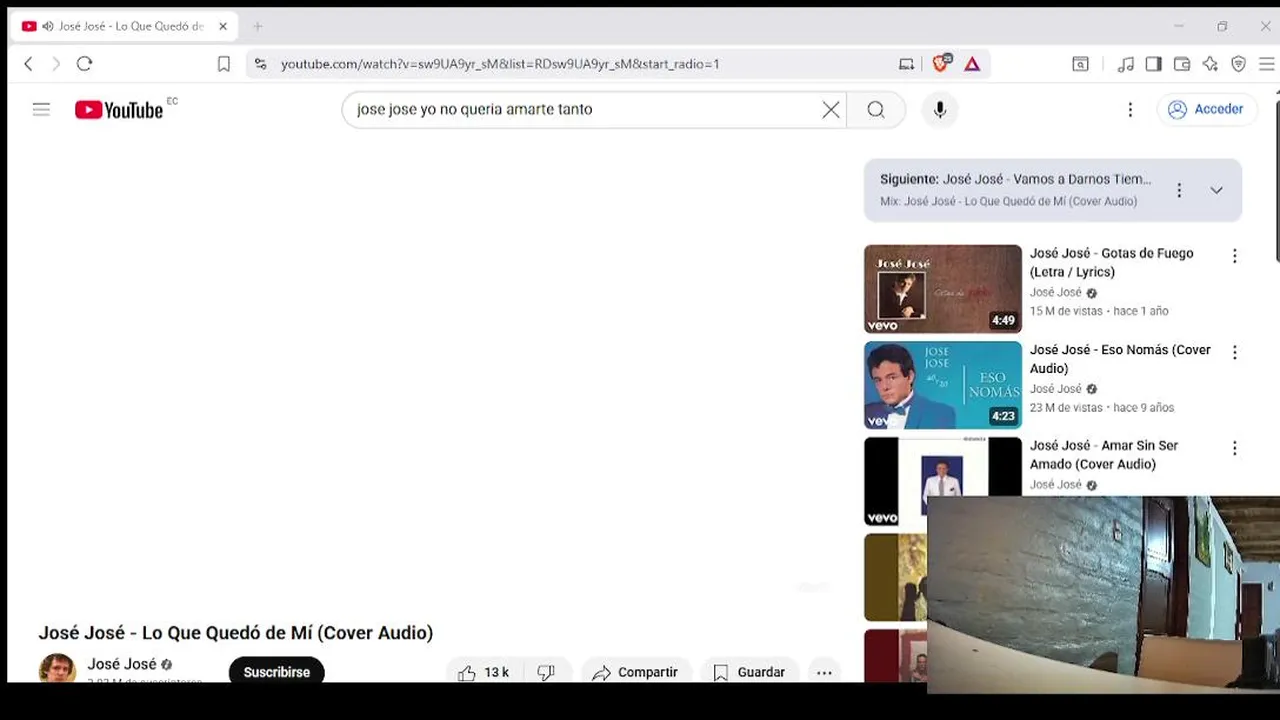Open site information icon beside URL
Screen dimensions: 1280x720
click(x=260, y=64)
